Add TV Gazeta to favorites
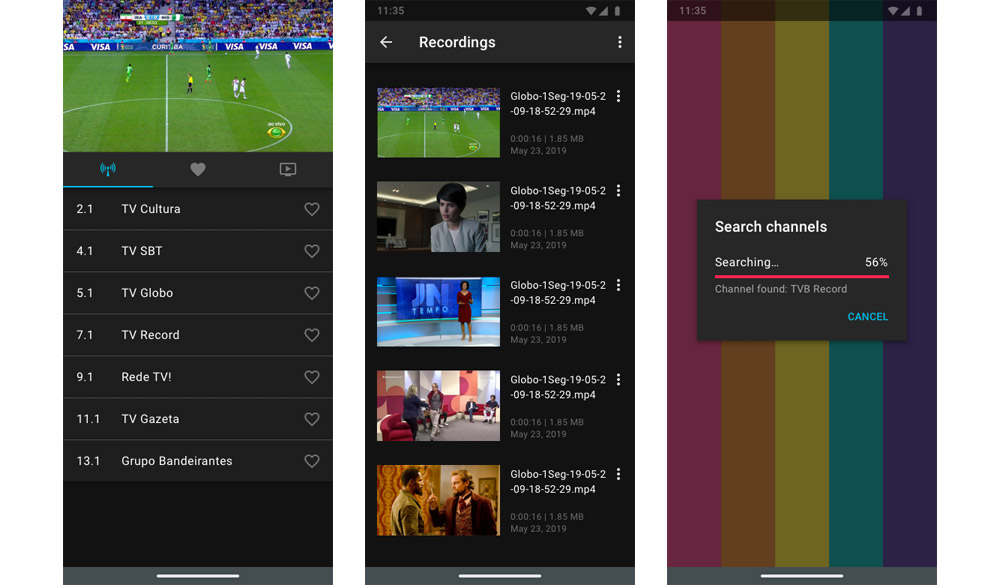The width and height of the screenshot is (1000, 585). click(311, 419)
